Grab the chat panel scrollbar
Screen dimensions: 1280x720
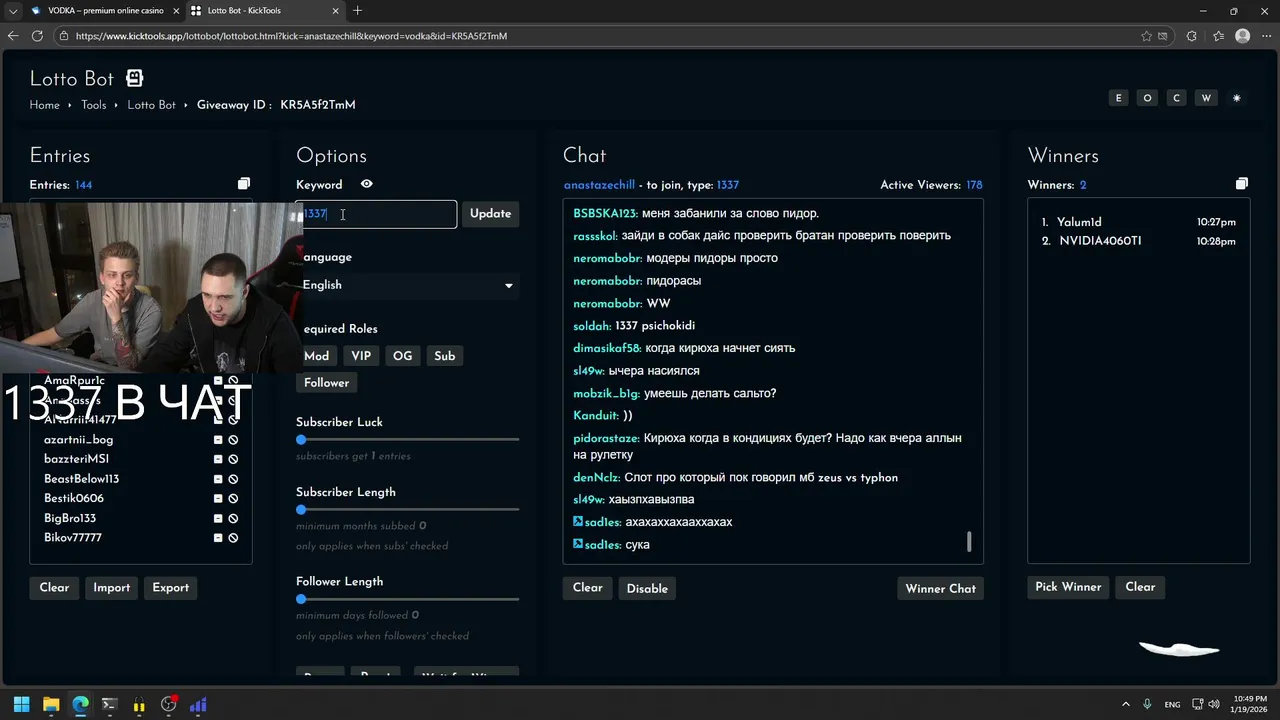click(x=969, y=541)
